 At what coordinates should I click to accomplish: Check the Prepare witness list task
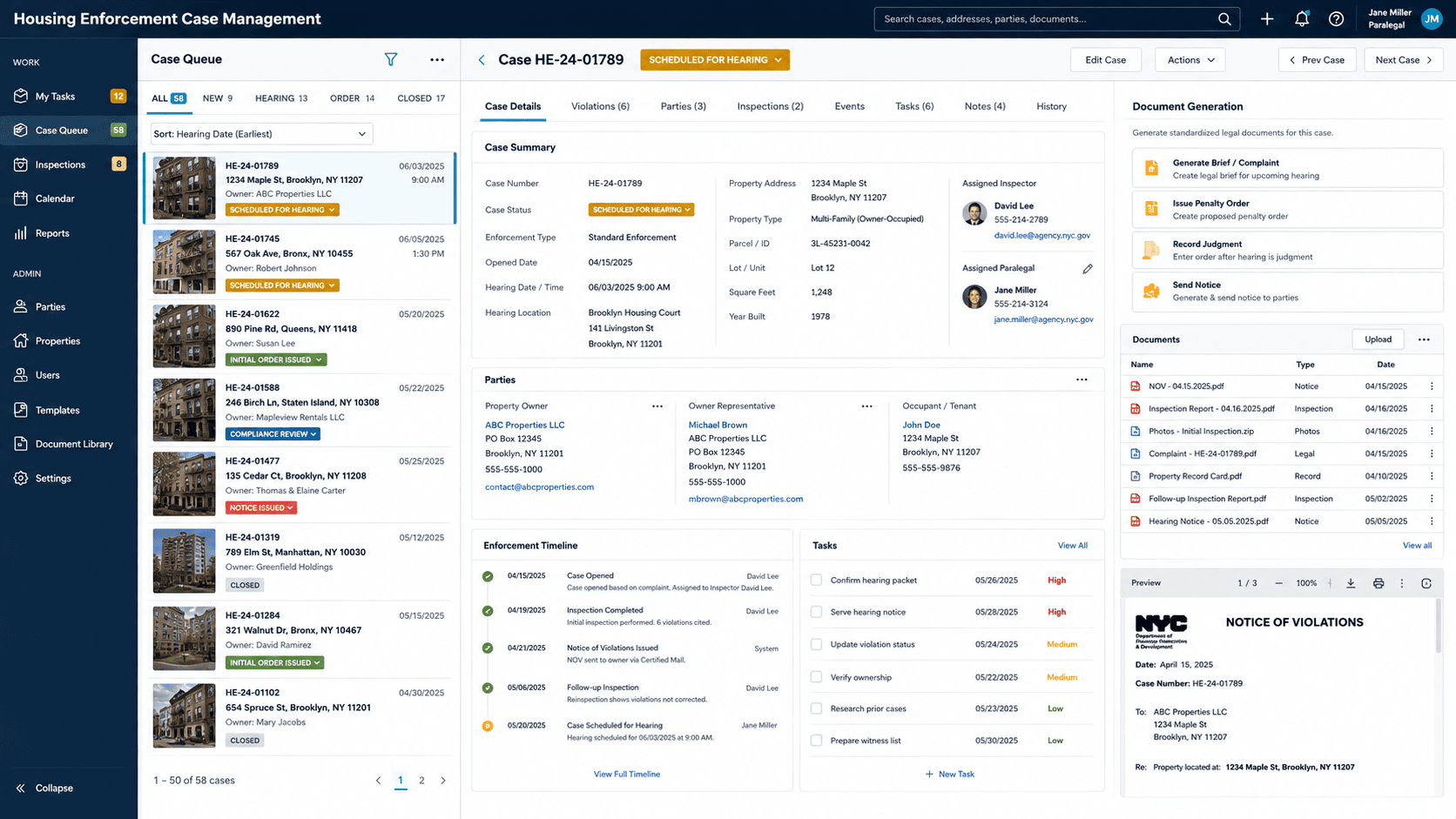816,741
